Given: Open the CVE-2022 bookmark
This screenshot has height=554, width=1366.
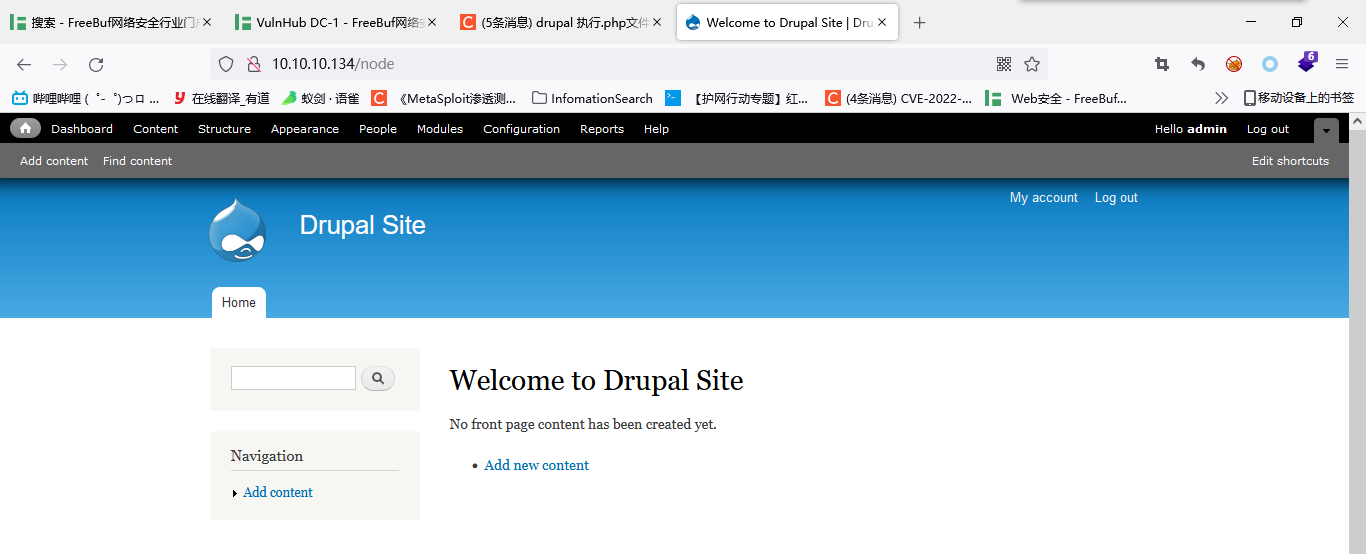Looking at the screenshot, I should click(x=898, y=98).
